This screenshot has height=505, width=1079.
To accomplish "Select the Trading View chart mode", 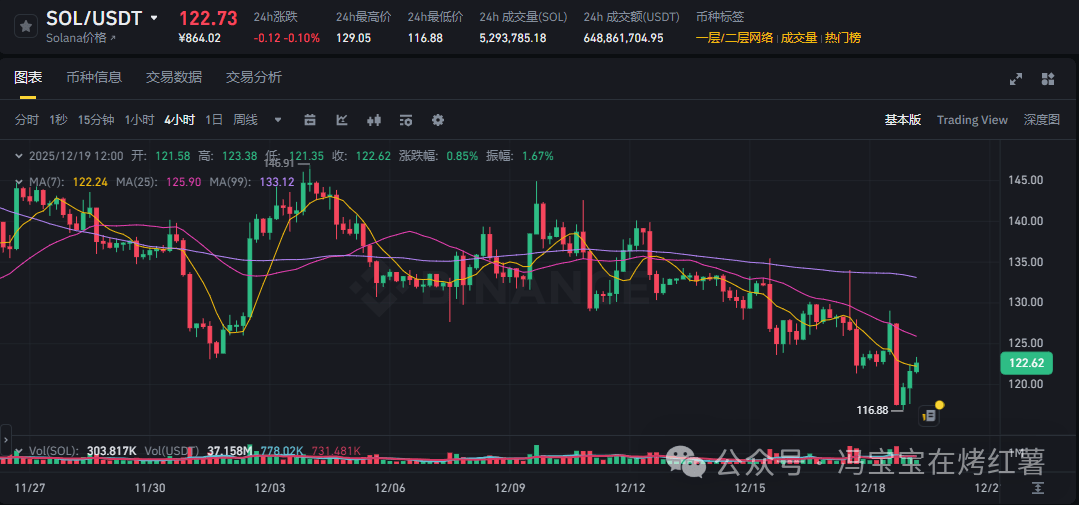I will [971, 120].
